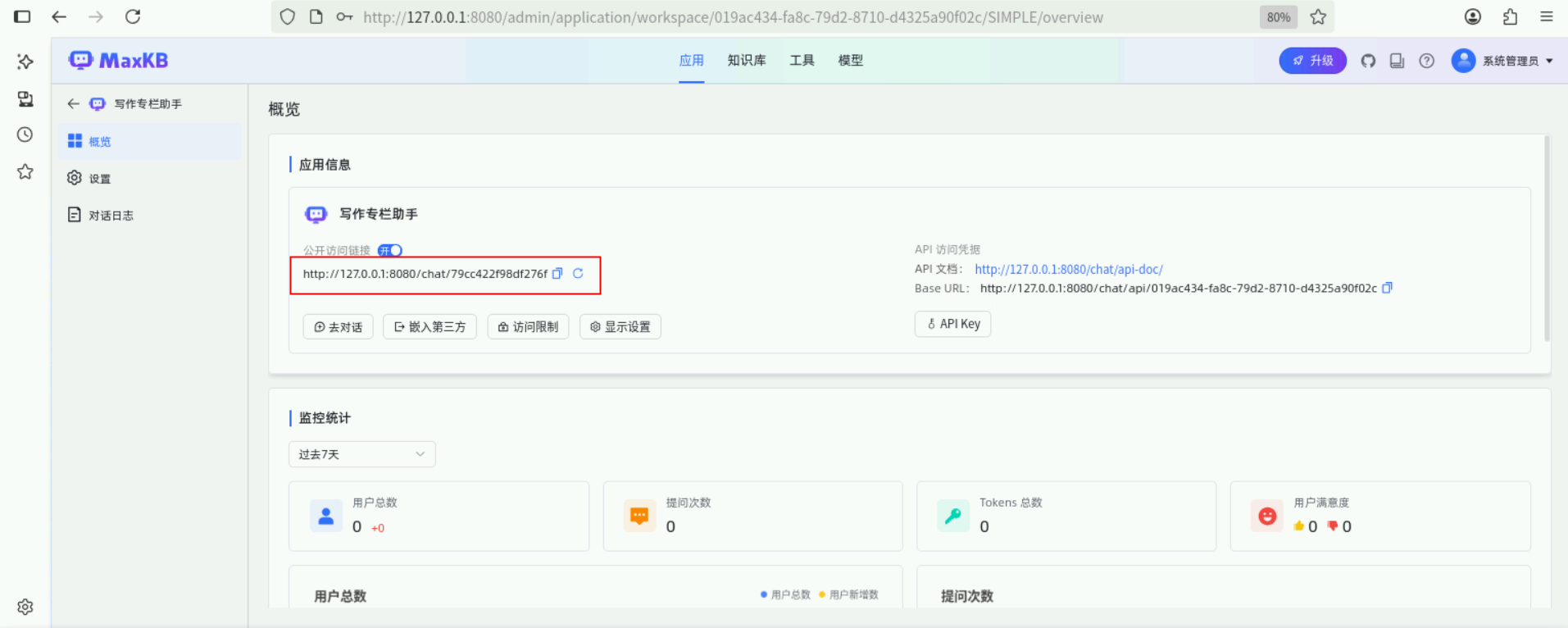Click the 升级 upgrade button

point(1312,61)
